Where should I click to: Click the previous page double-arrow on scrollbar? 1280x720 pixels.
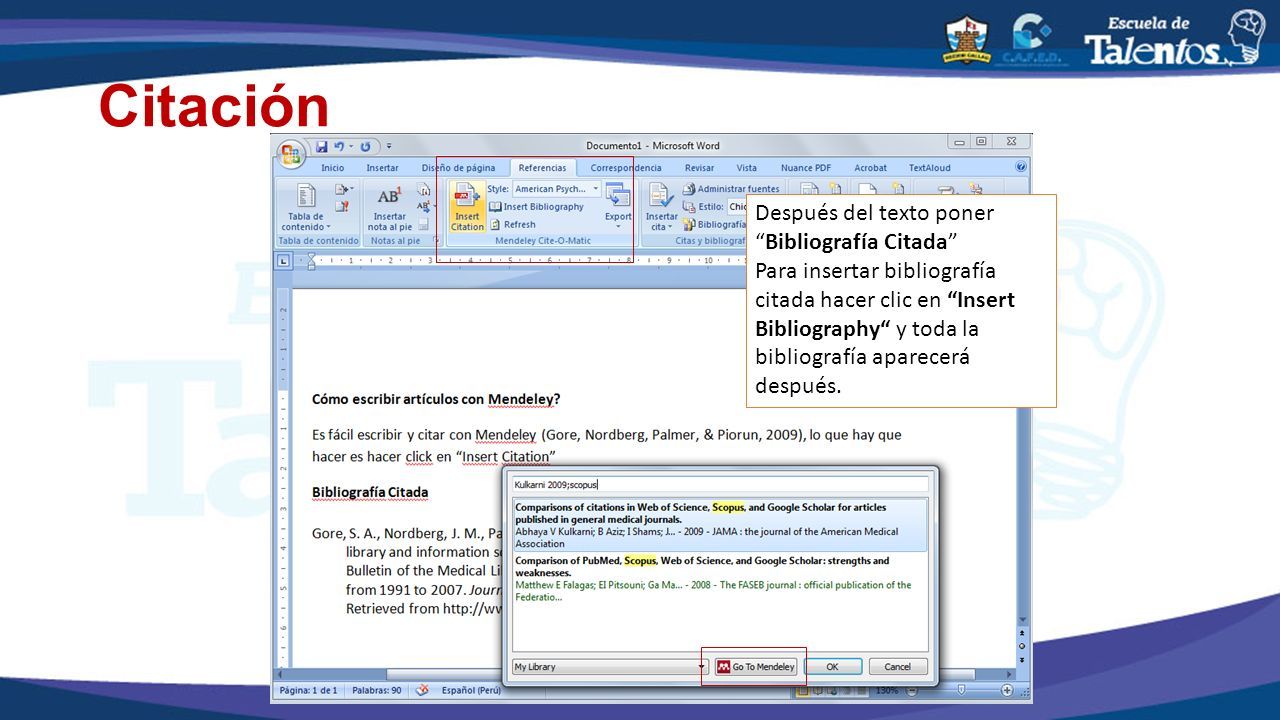coord(1022,633)
